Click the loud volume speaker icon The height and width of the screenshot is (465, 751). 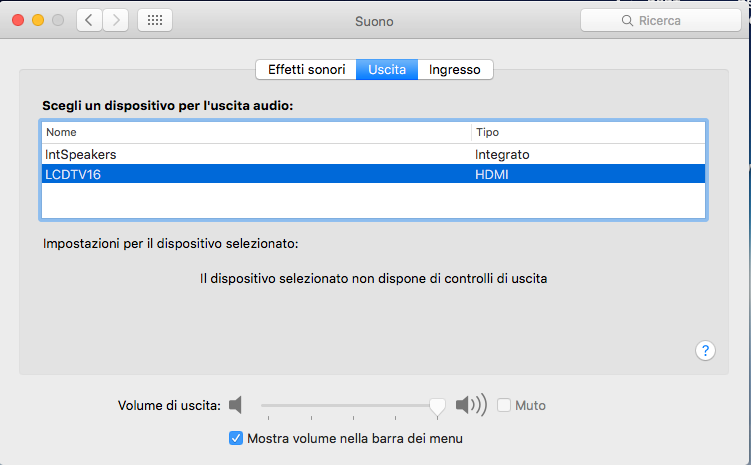coord(470,405)
